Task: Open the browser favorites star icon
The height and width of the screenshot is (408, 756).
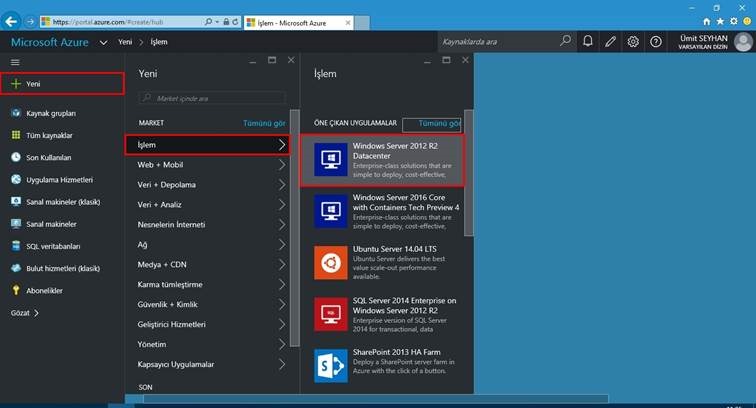Action: click(x=720, y=22)
